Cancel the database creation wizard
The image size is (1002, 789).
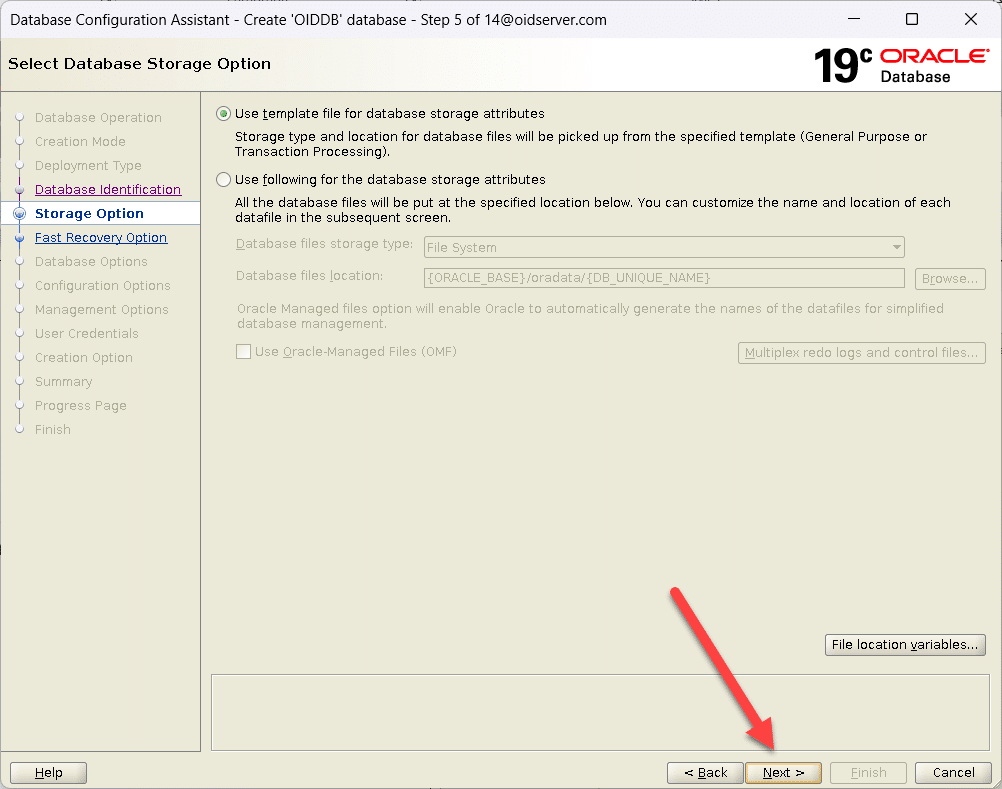click(953, 772)
